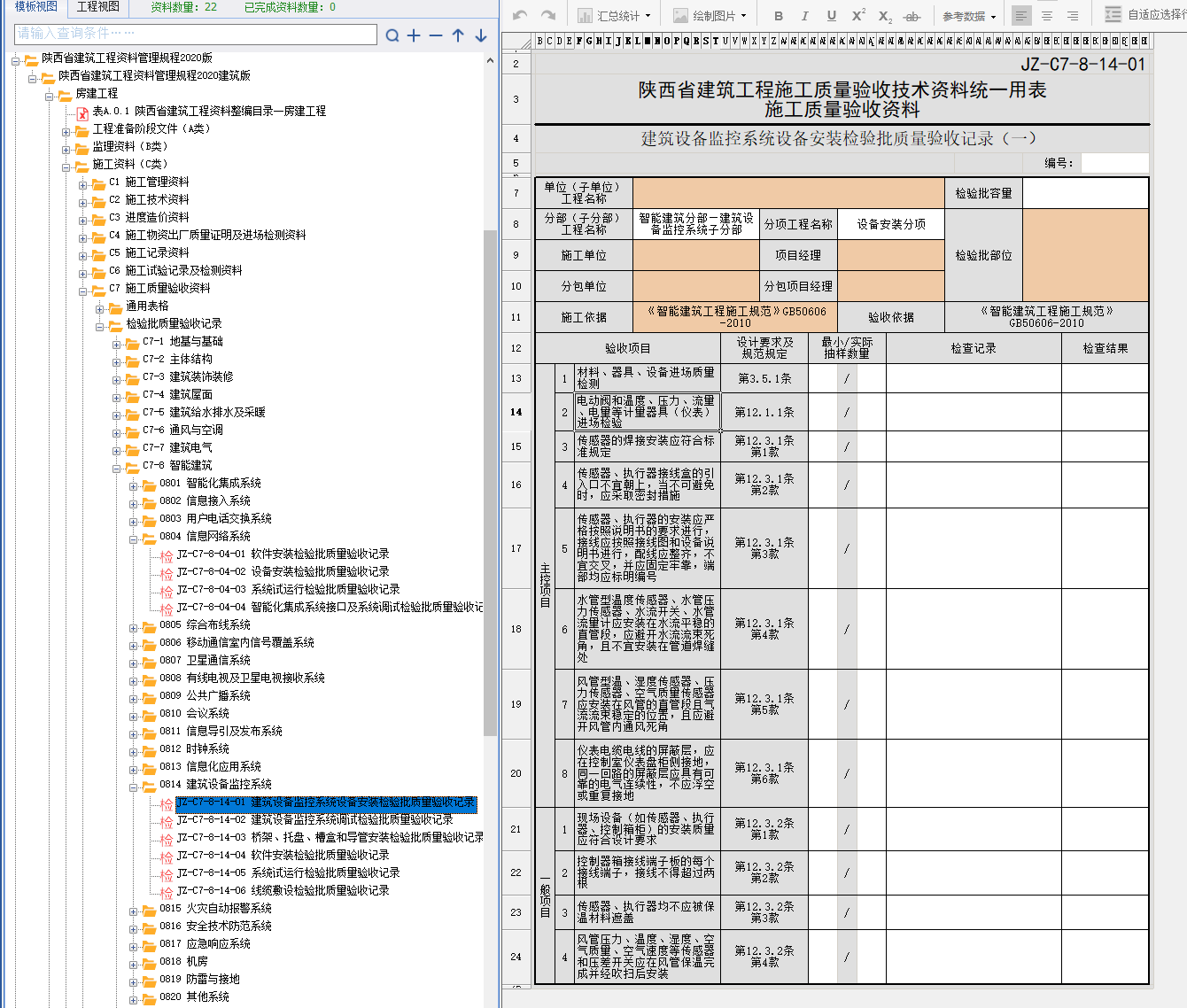This screenshot has width=1187, height=1008.
Task: Toggle underline formatting
Action: [x=831, y=15]
